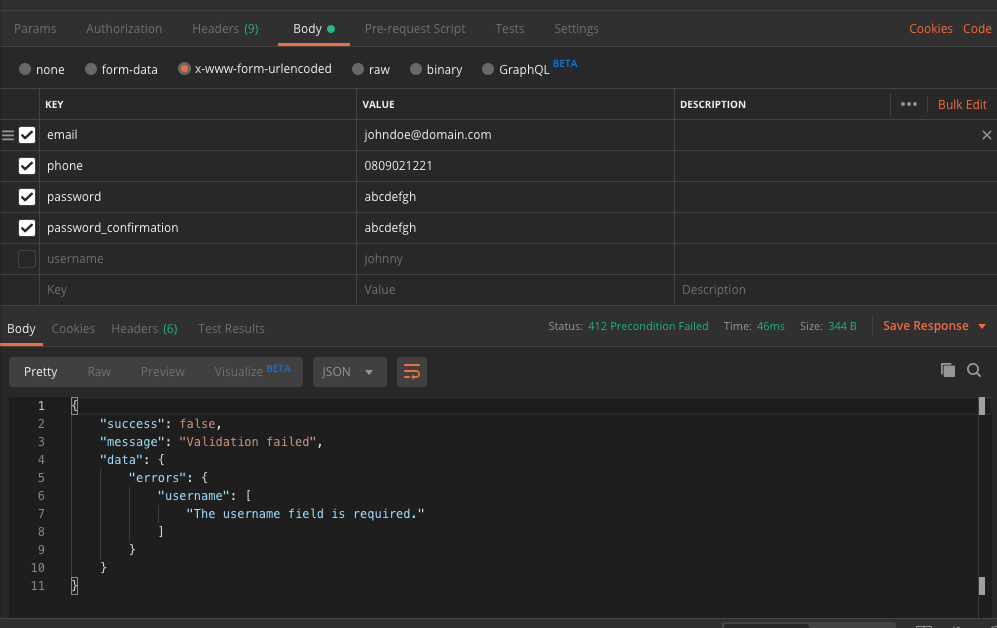Click the phone key cell
Screen dimensions: 997x628
pyautogui.click(x=198, y=166)
